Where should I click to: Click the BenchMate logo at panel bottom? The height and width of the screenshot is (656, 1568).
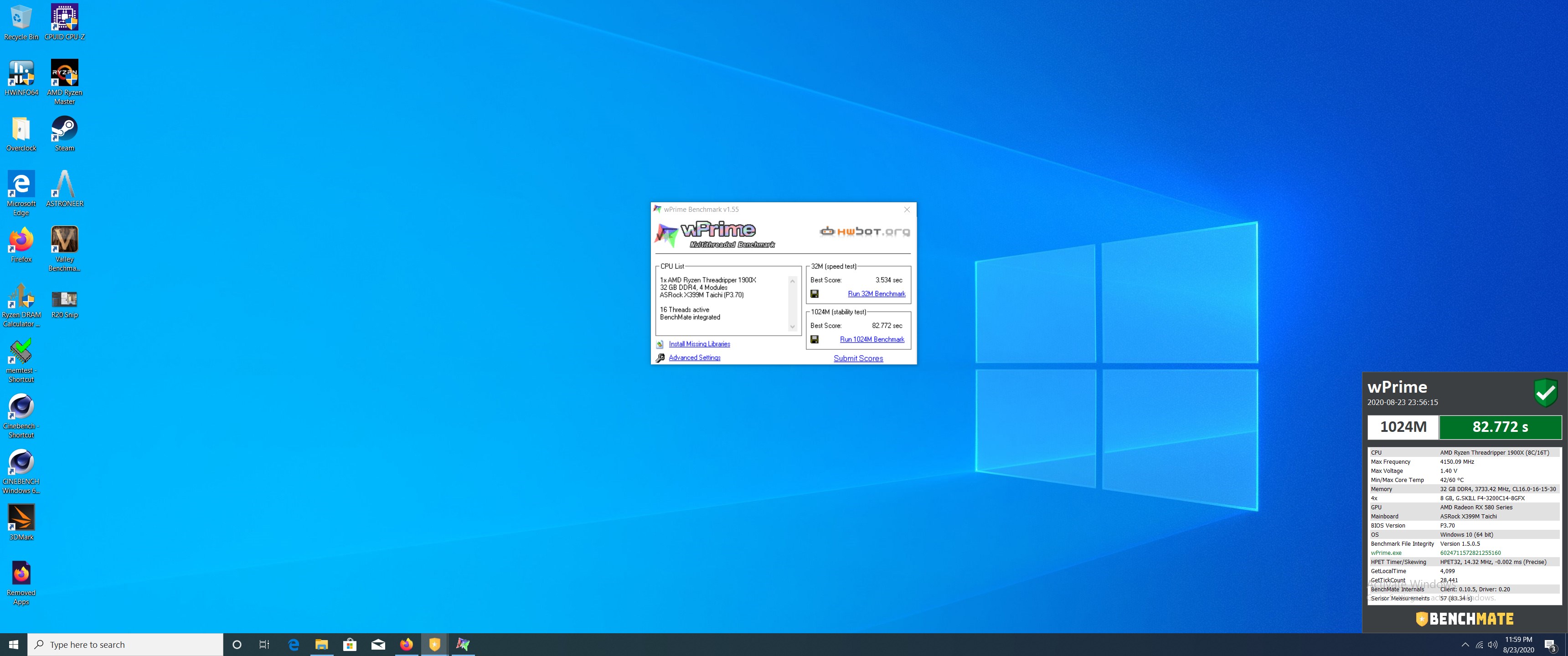coord(1465,619)
